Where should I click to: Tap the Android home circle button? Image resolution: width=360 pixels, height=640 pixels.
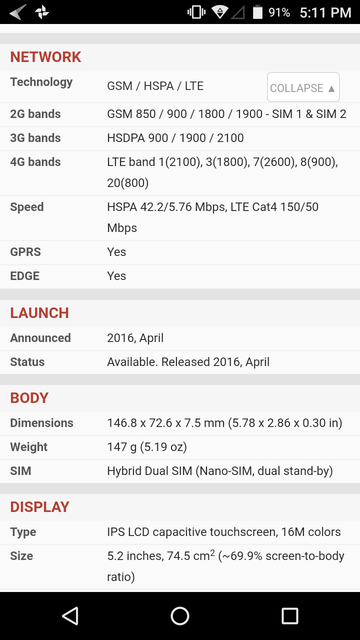180,616
